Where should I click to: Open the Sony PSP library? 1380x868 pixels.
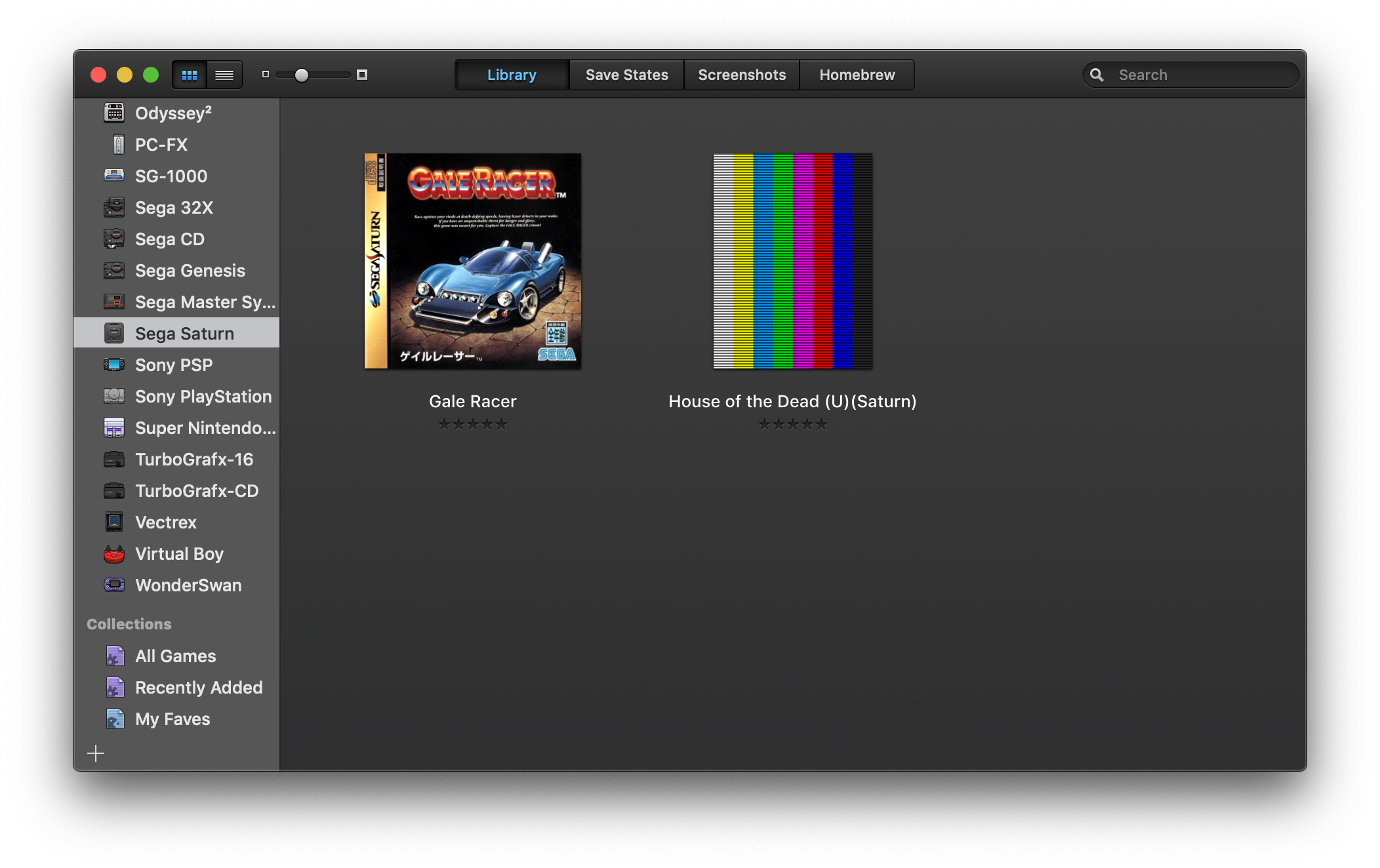click(173, 365)
